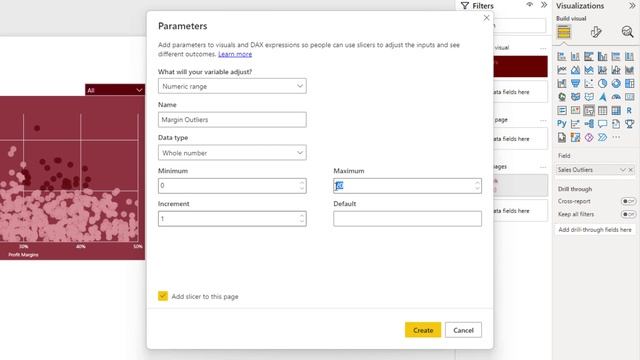Image resolution: width=640 pixels, height=360 pixels.
Task: Click Add drill-through fields here well
Action: (595, 230)
